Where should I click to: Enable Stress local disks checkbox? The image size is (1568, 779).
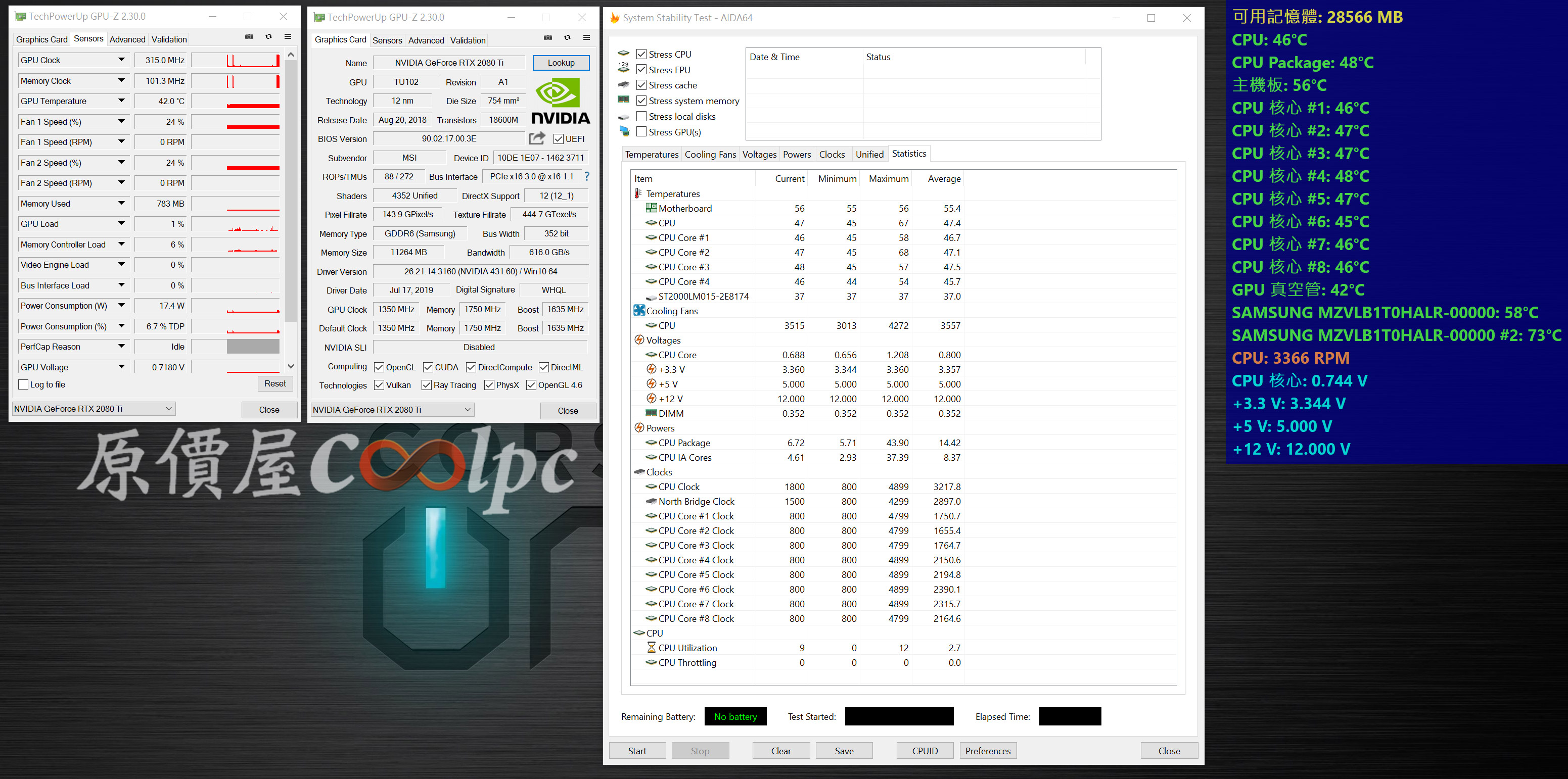tap(641, 116)
